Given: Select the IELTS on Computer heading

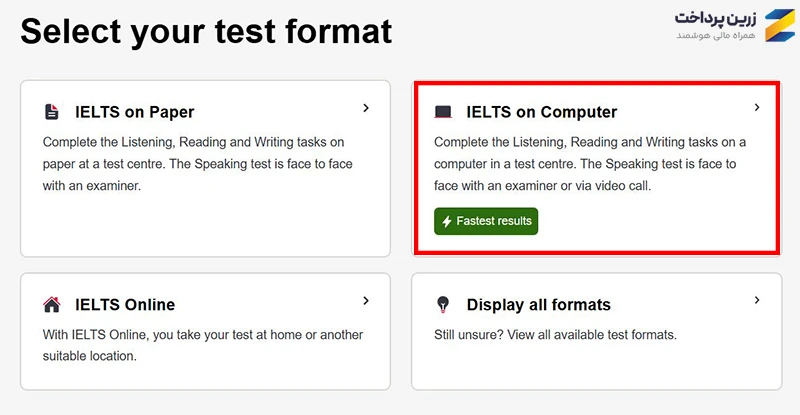Looking at the screenshot, I should pyautogui.click(x=541, y=112).
